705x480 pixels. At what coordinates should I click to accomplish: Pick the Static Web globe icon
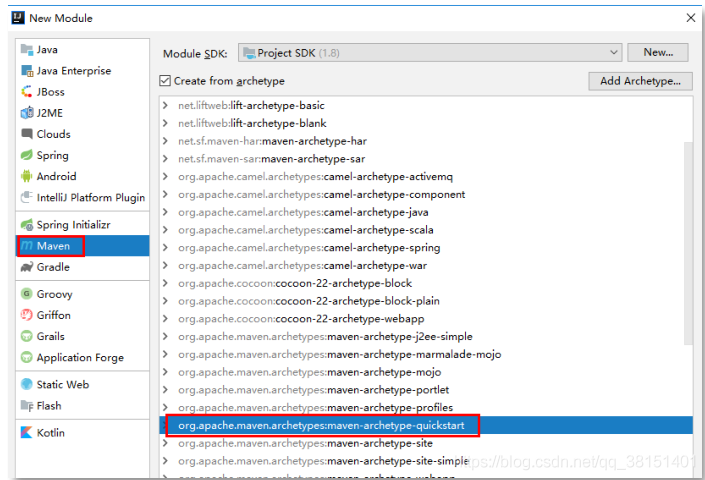click(27, 384)
